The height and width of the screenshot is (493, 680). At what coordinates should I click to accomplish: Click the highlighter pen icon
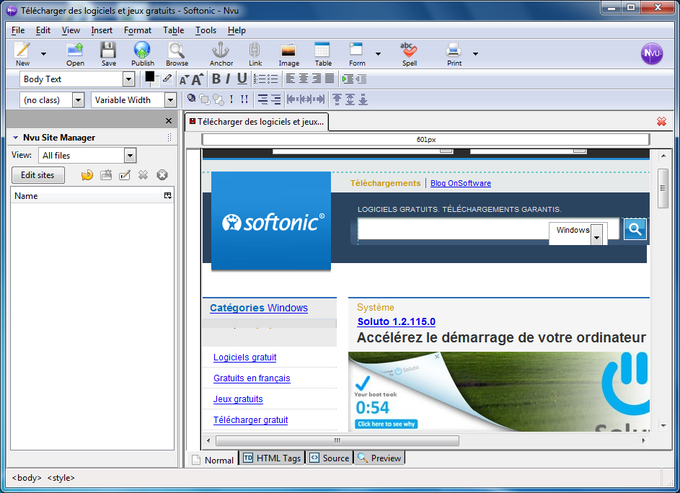coord(167,78)
